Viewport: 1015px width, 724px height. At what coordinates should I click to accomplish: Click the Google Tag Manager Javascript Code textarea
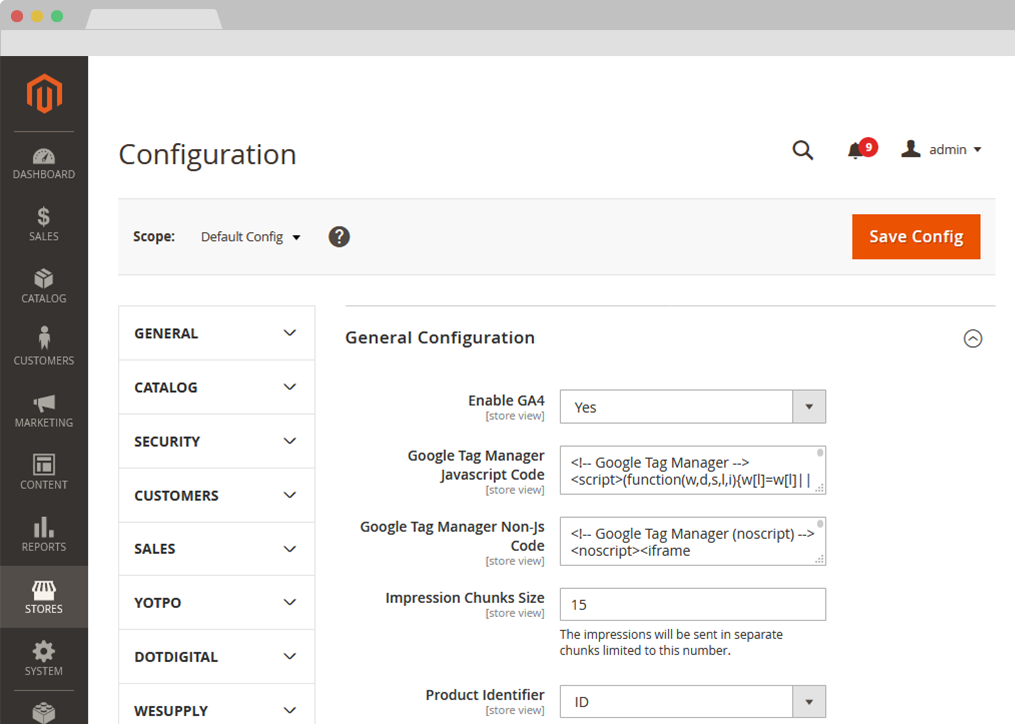[690, 471]
